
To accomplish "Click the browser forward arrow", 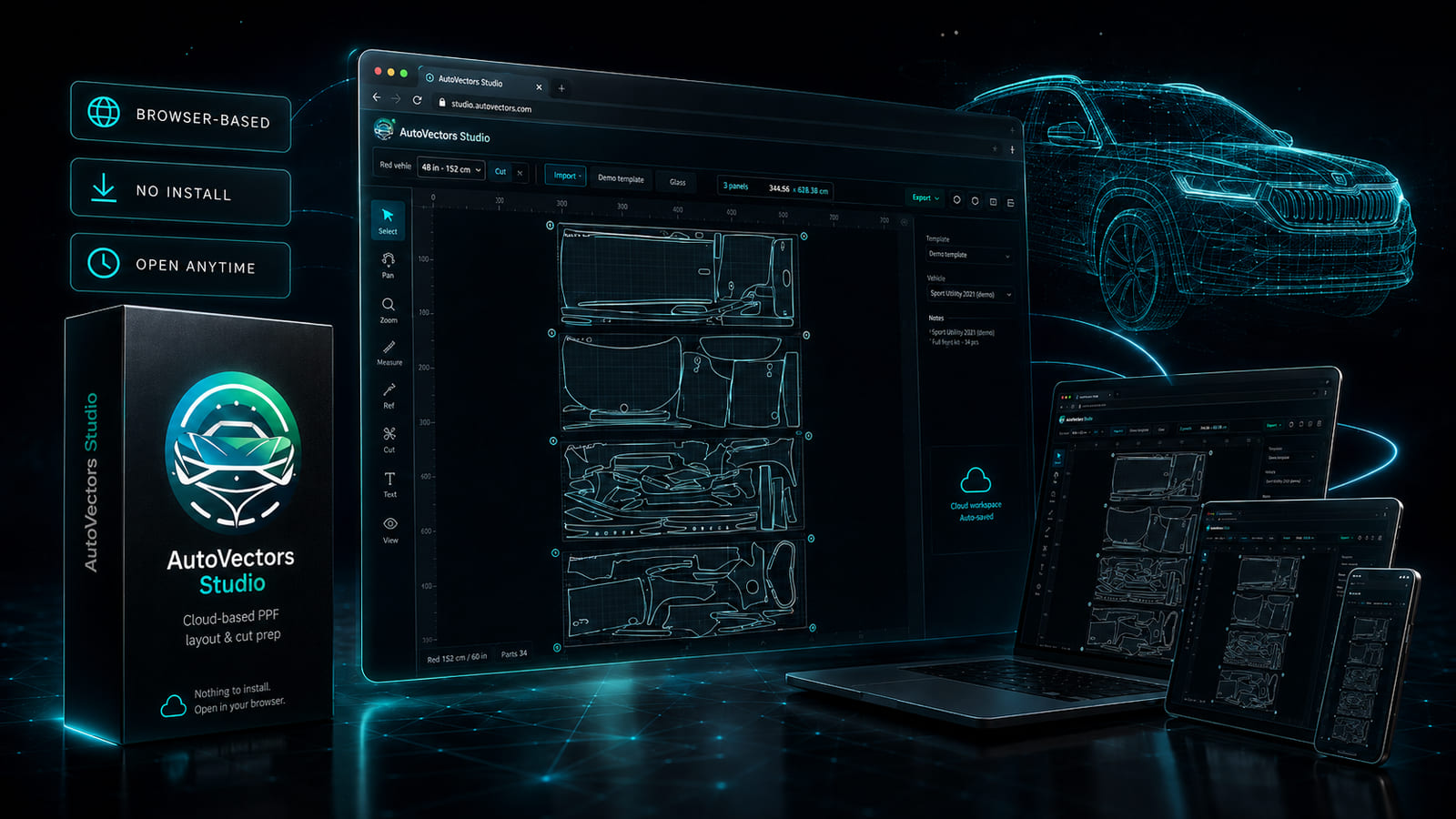I will coord(396,98).
